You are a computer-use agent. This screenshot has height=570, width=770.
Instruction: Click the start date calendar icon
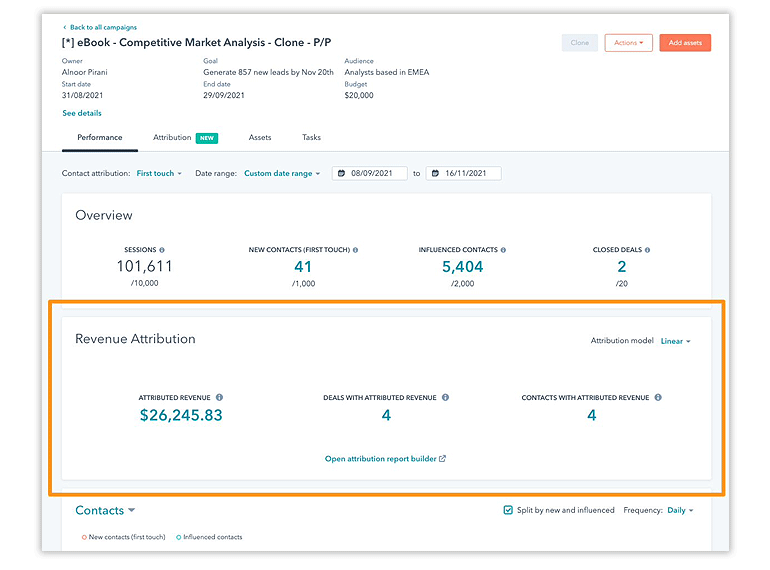click(x=341, y=173)
